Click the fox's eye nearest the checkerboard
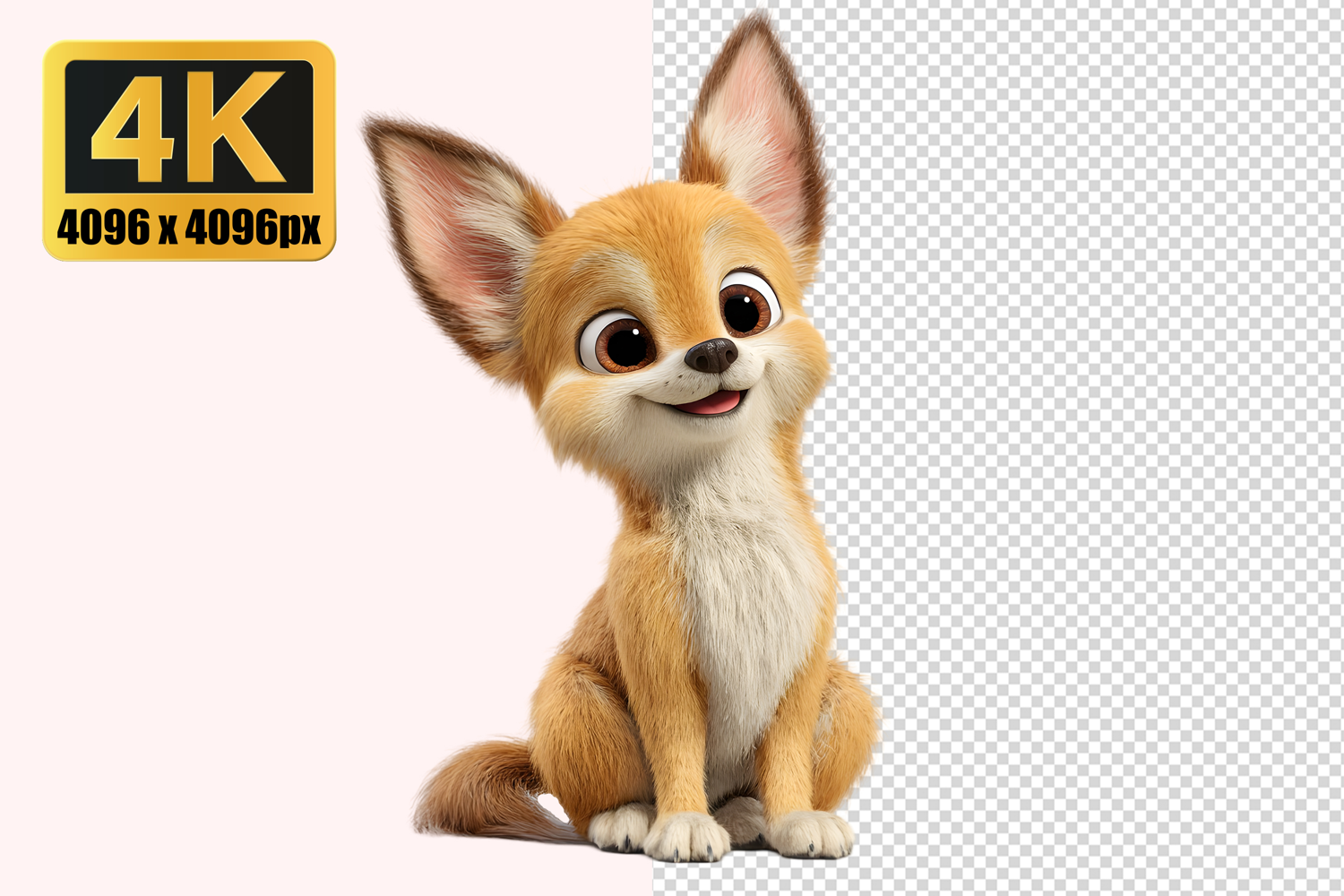 [745, 306]
